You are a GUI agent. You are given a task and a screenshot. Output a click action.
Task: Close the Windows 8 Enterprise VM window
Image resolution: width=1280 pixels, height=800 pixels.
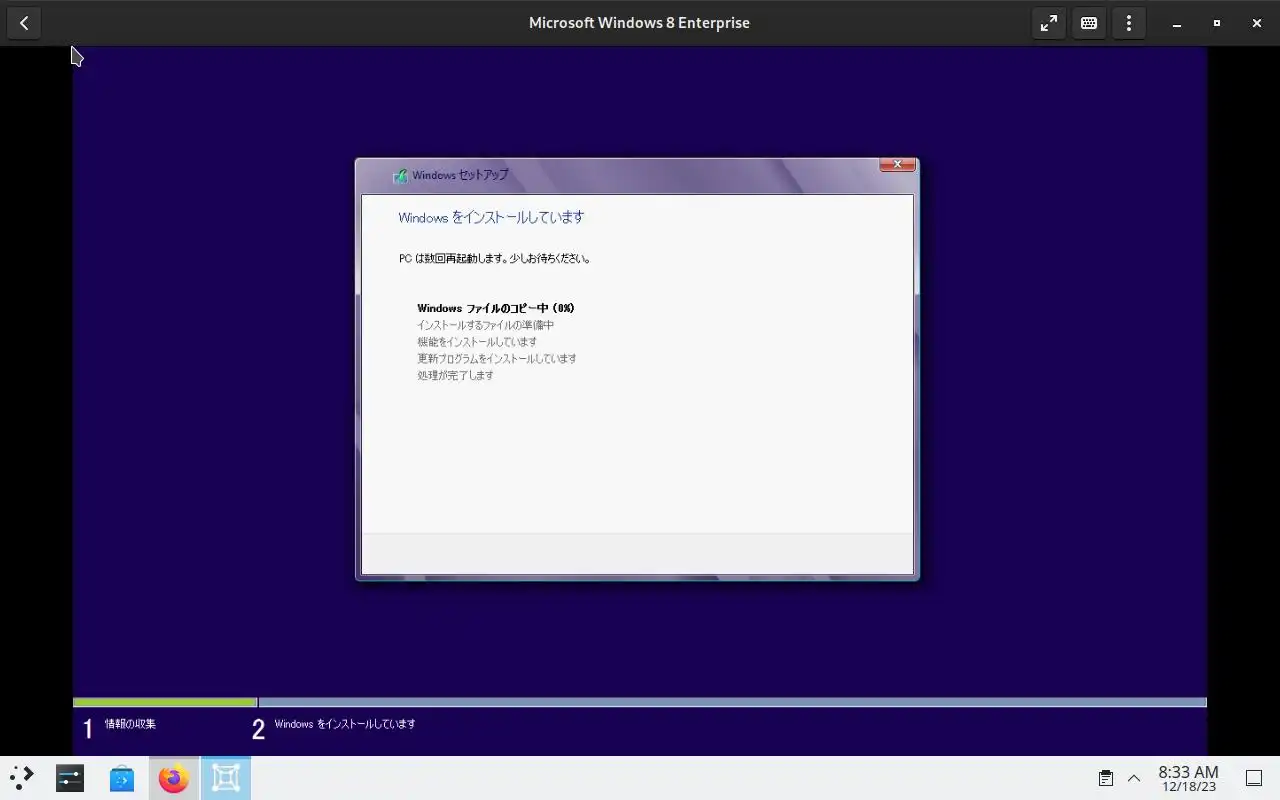point(1257,23)
